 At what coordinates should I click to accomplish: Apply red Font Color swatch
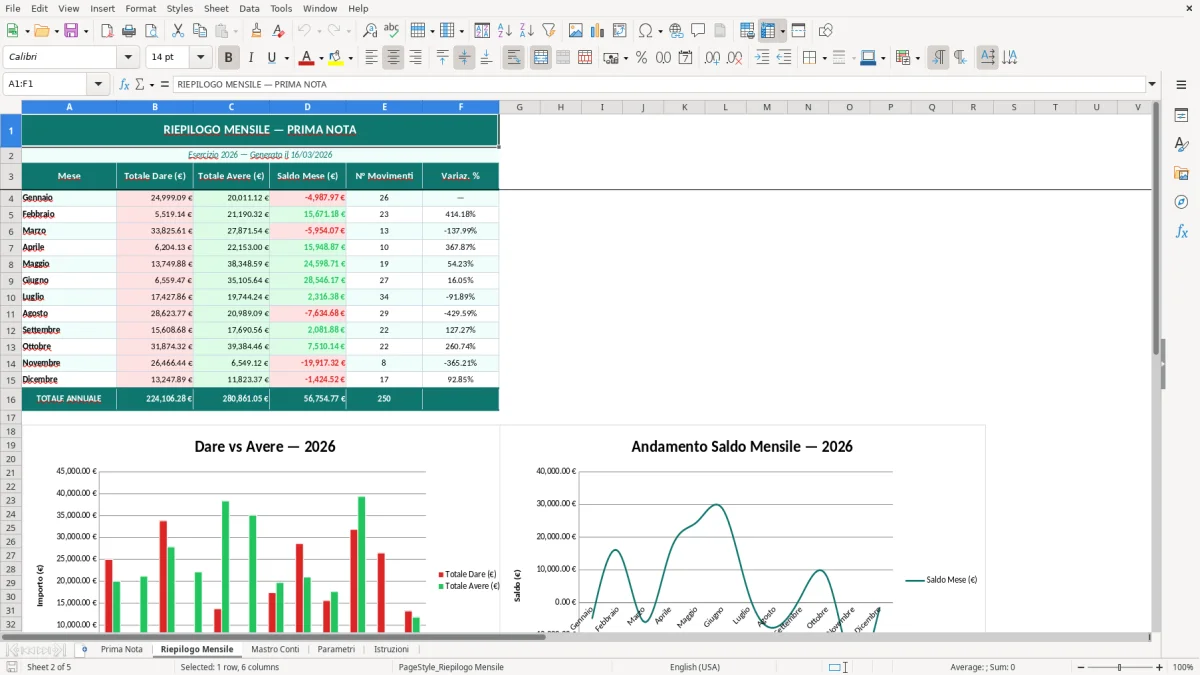(306, 58)
